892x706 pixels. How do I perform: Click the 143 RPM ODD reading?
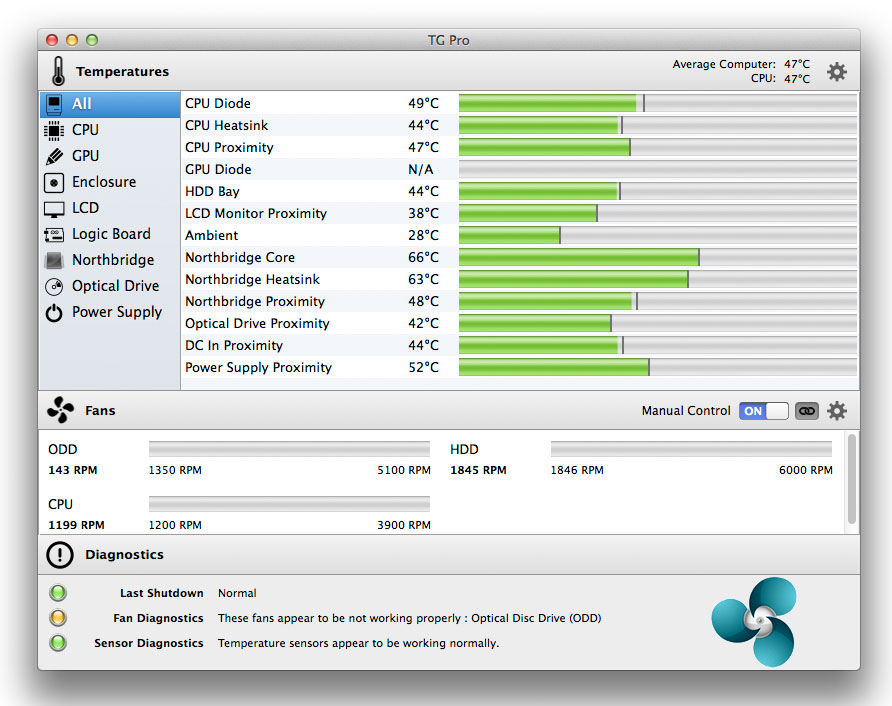click(73, 470)
